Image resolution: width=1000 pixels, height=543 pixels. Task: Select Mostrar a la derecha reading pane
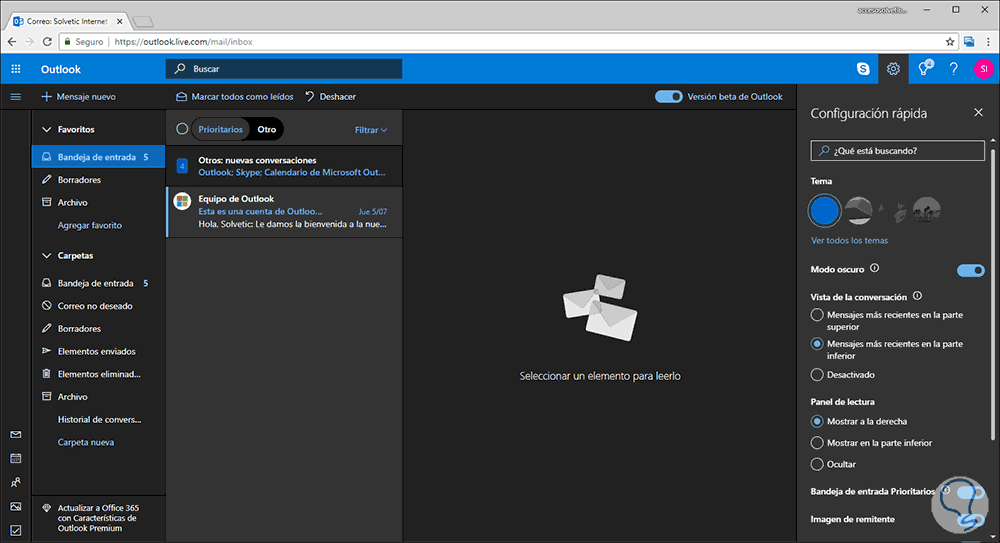pyautogui.click(x=817, y=421)
